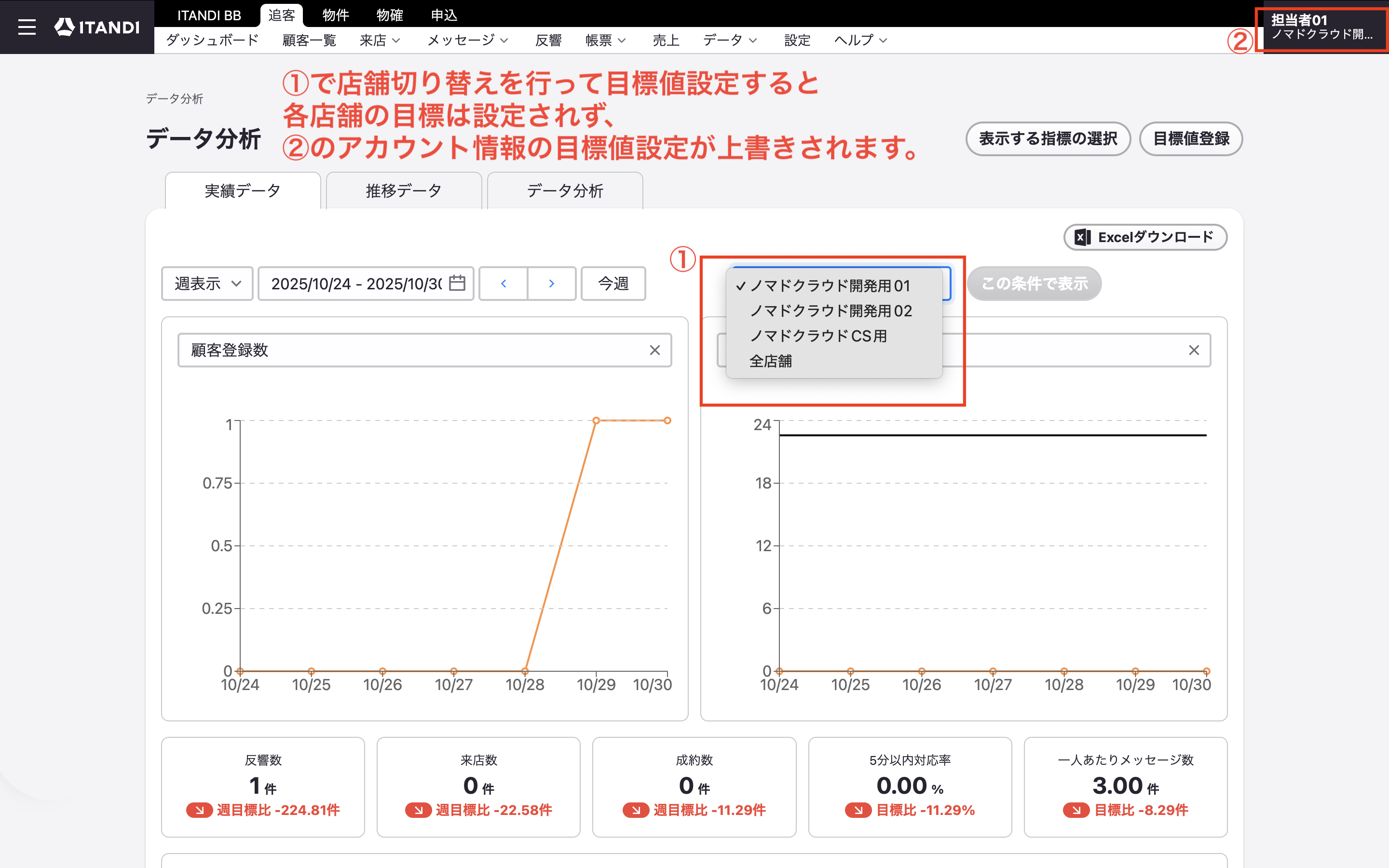Click 表示する指標の選択 button

tap(1048, 138)
